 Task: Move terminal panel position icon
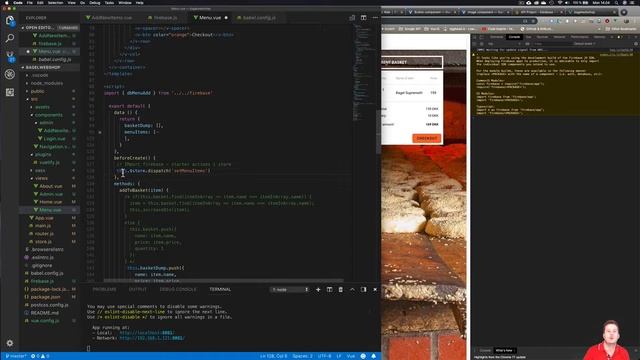click(x=363, y=289)
